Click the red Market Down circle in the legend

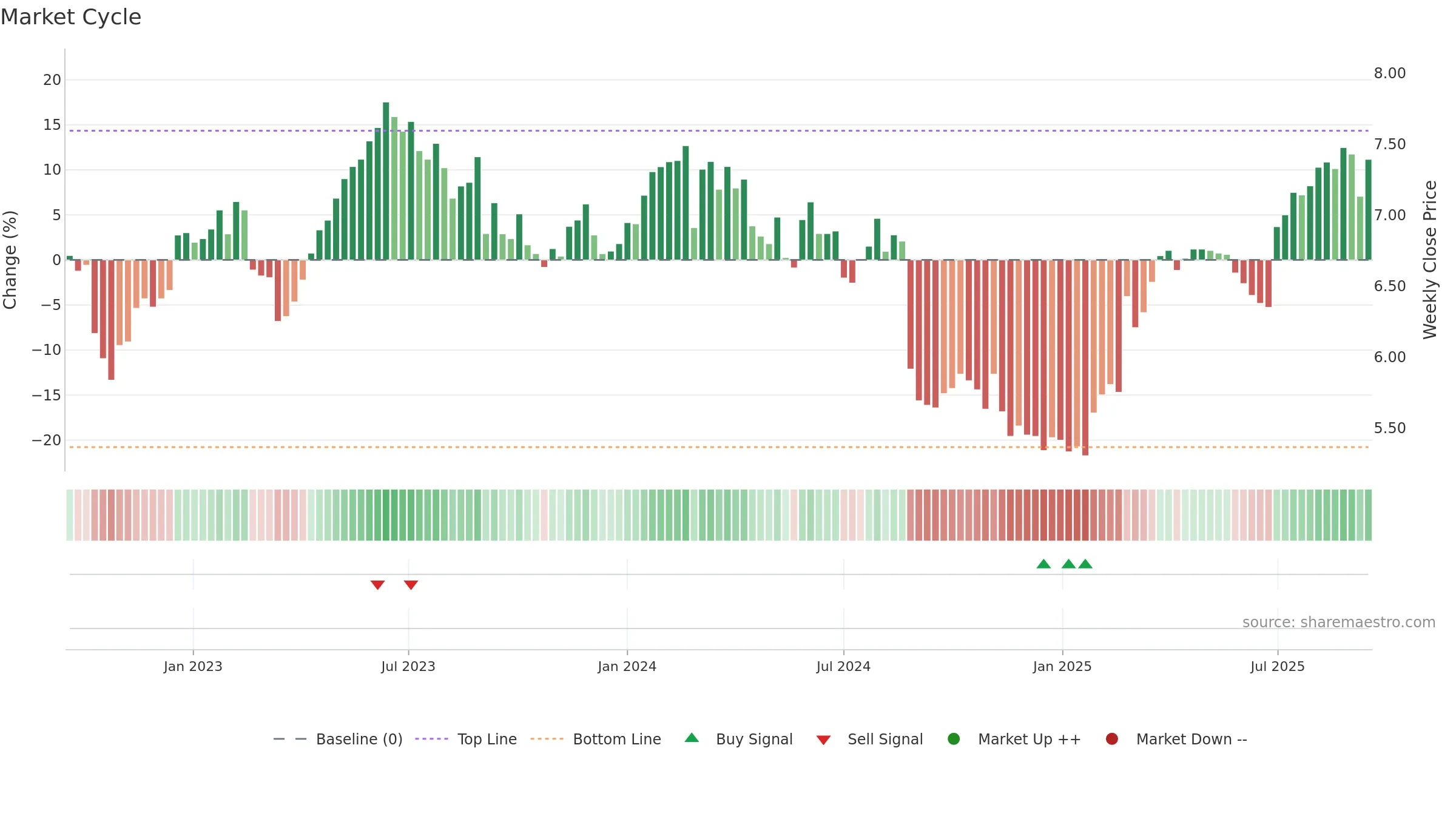pos(1112,739)
